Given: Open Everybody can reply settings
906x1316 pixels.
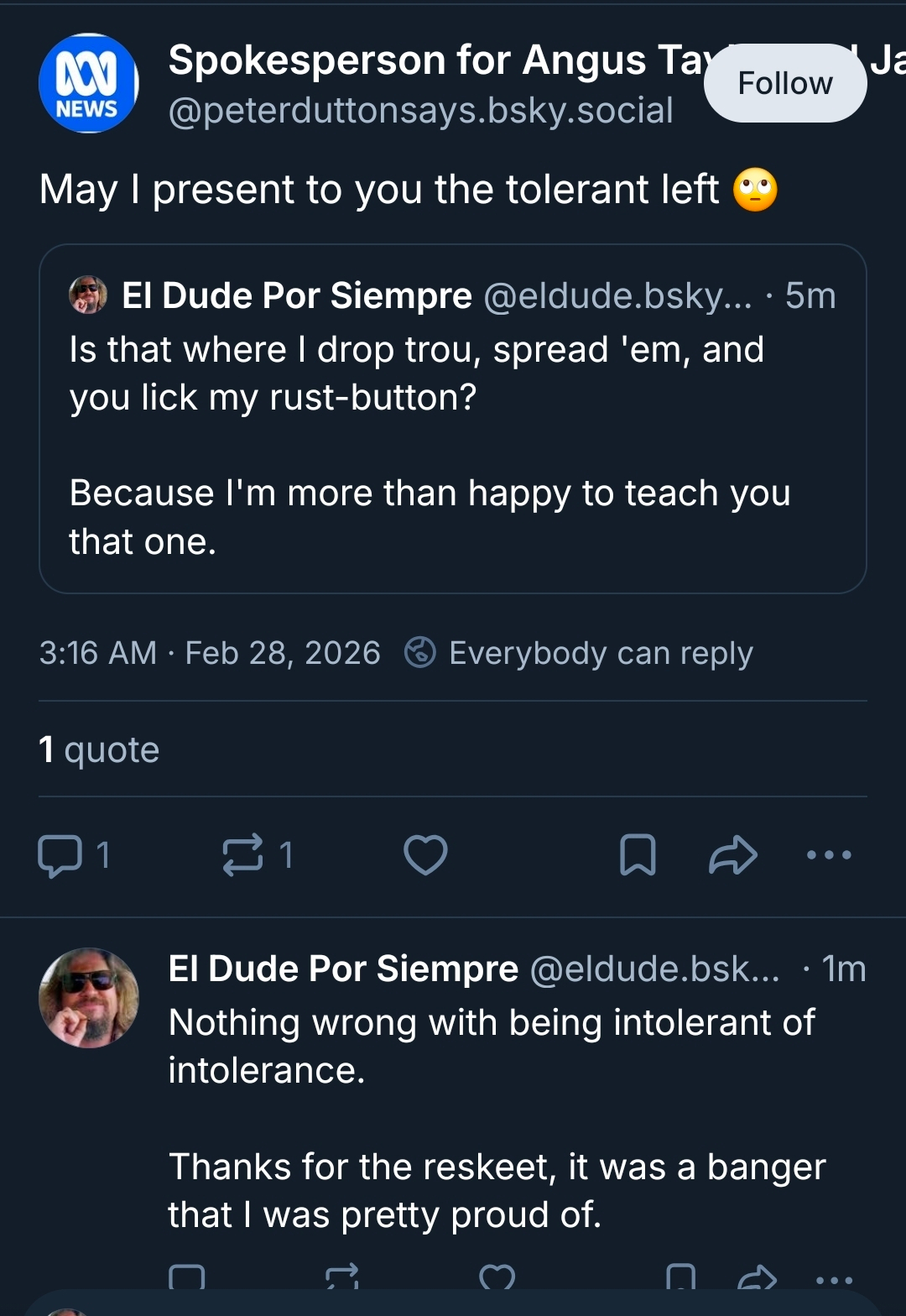Looking at the screenshot, I should pyautogui.click(x=600, y=653).
